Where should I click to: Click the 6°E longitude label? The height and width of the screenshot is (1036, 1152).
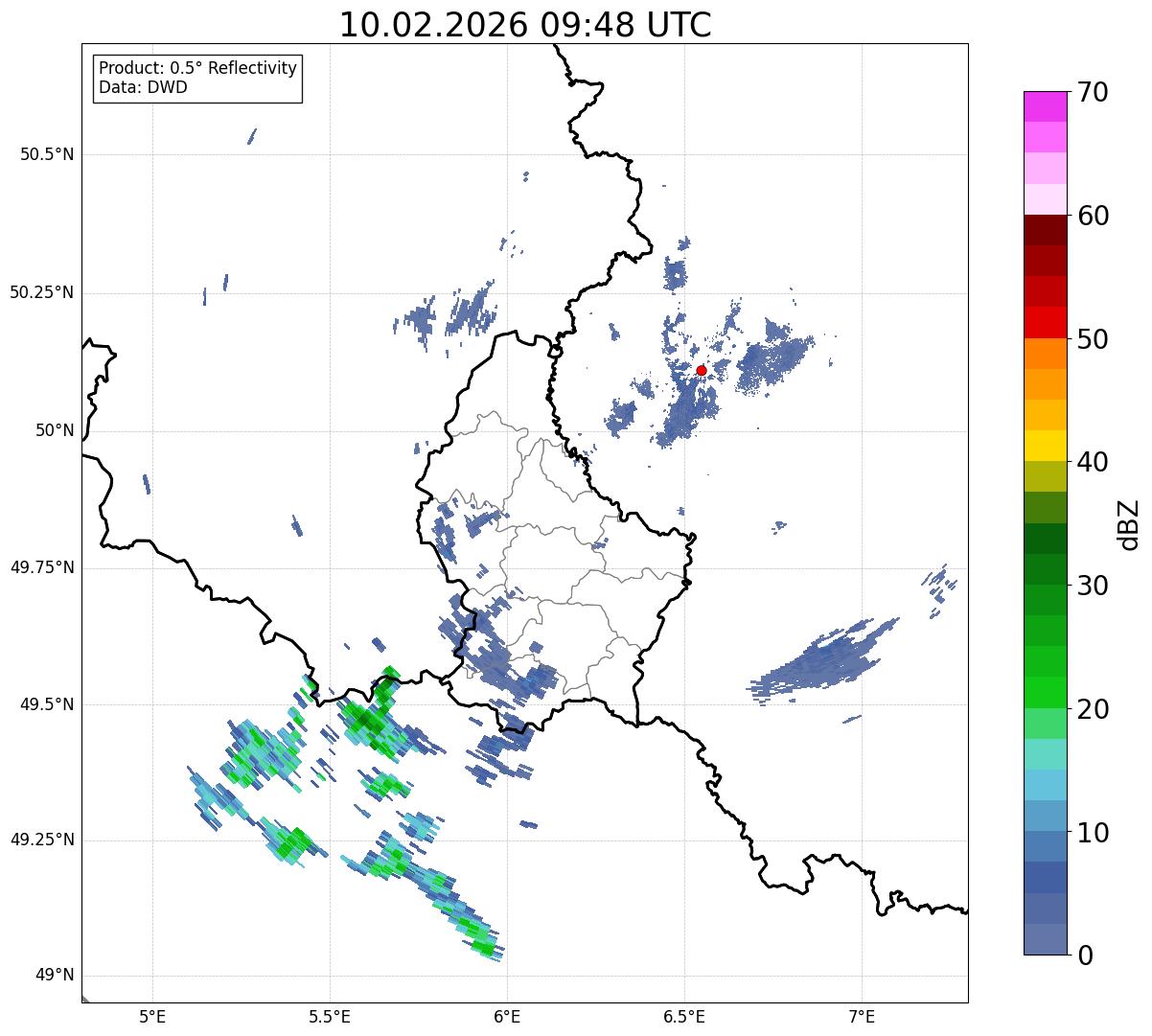tap(507, 1016)
